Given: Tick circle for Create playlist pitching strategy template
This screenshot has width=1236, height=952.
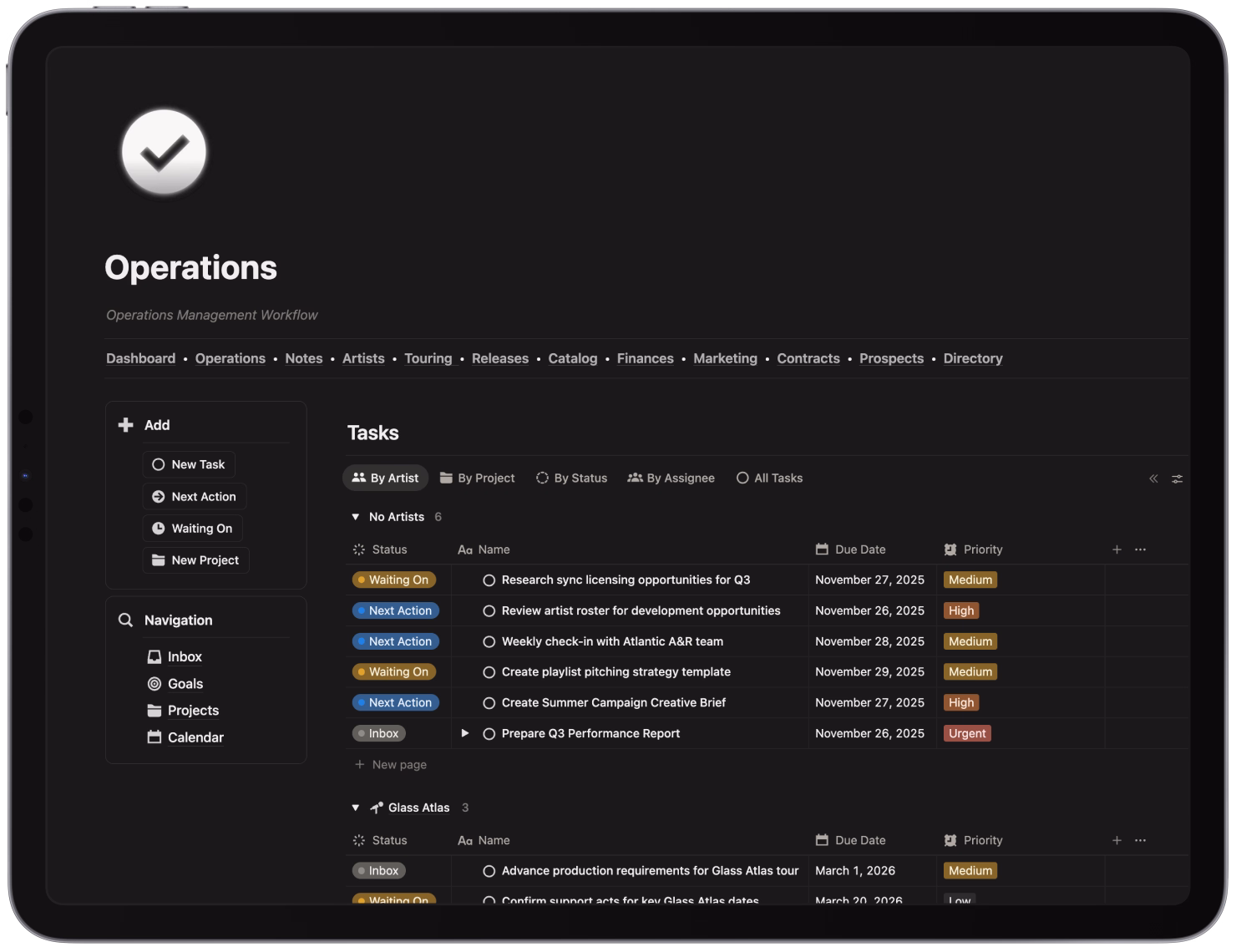Looking at the screenshot, I should click(x=489, y=672).
